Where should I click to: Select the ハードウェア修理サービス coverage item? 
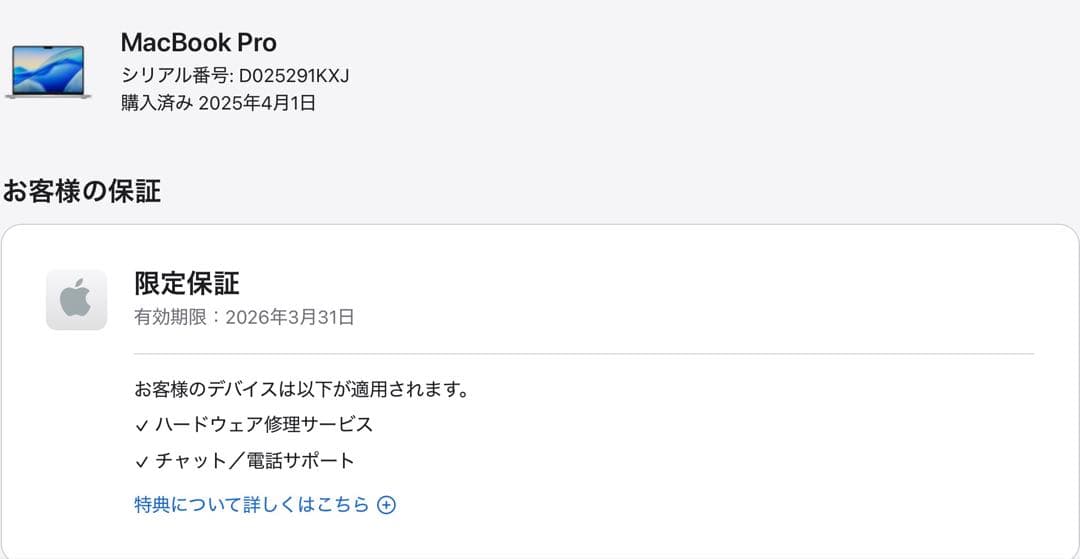[x=264, y=425]
